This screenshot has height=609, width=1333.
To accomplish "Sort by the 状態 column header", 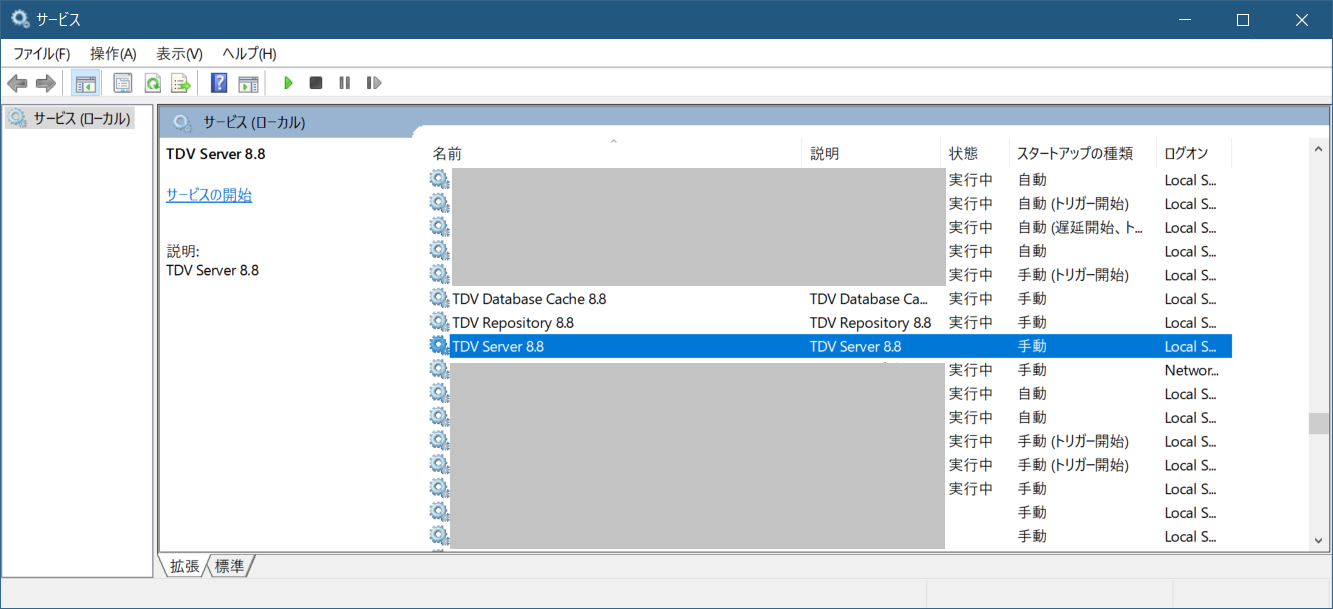I will (x=975, y=153).
